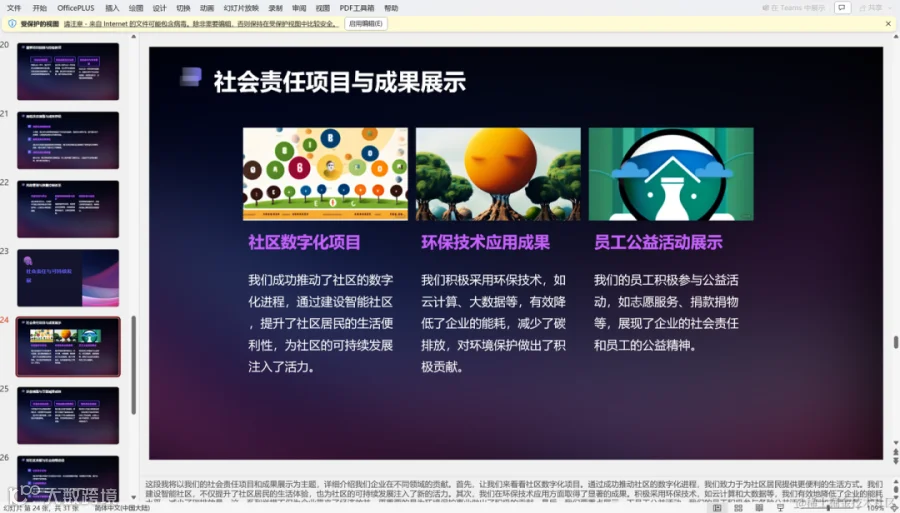Click the 共享 share button
900x513 pixels.
[871, 8]
